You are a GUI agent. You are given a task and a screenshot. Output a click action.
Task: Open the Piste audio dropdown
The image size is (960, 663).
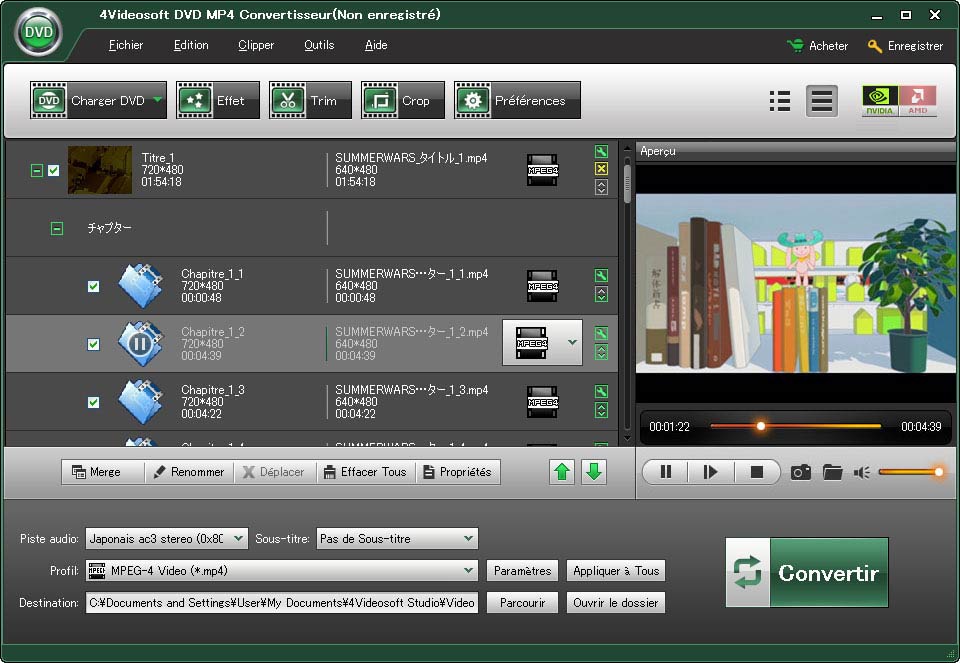[x=166, y=539]
